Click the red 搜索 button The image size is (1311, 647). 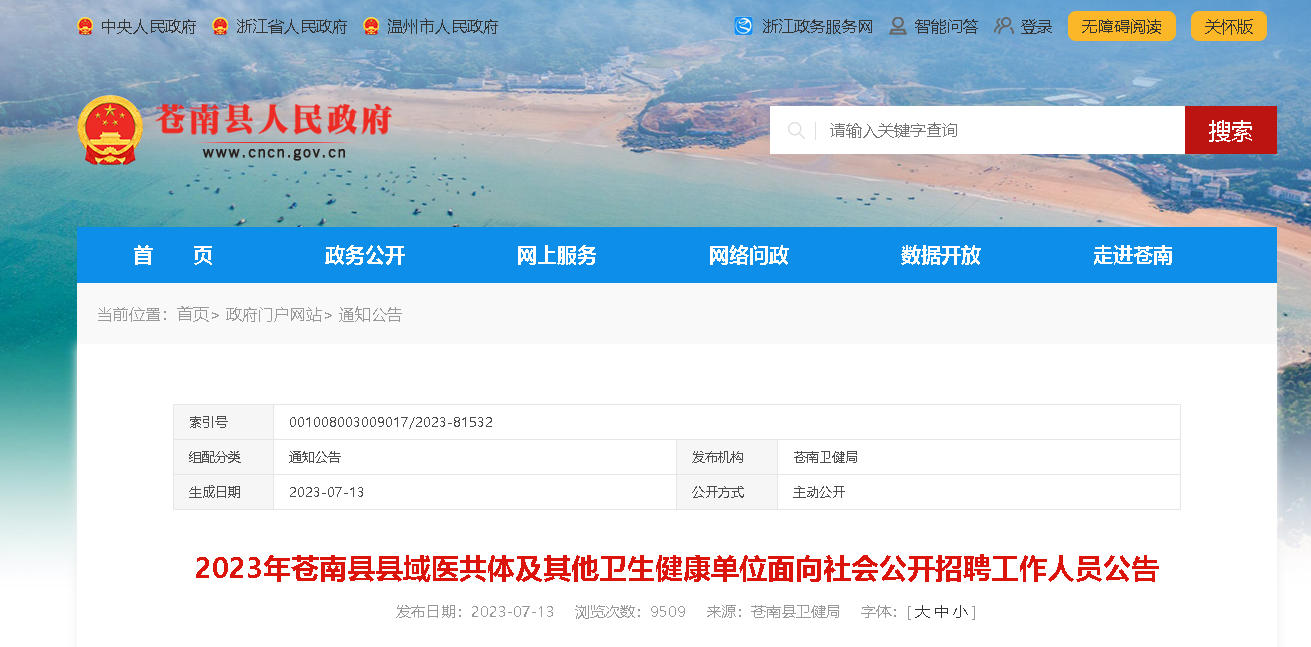click(1231, 130)
